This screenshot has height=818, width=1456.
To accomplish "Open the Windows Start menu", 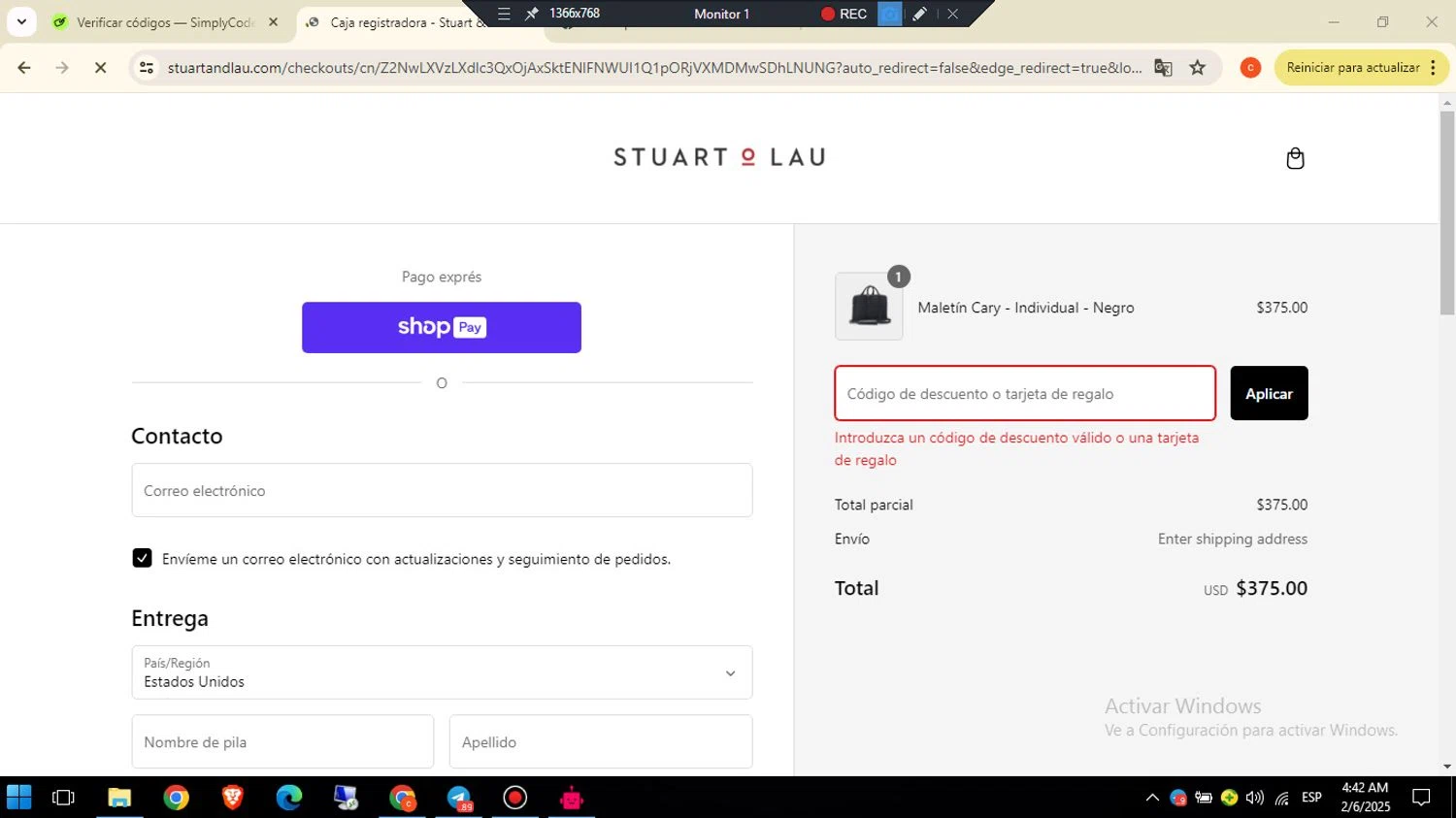I will coord(18,798).
